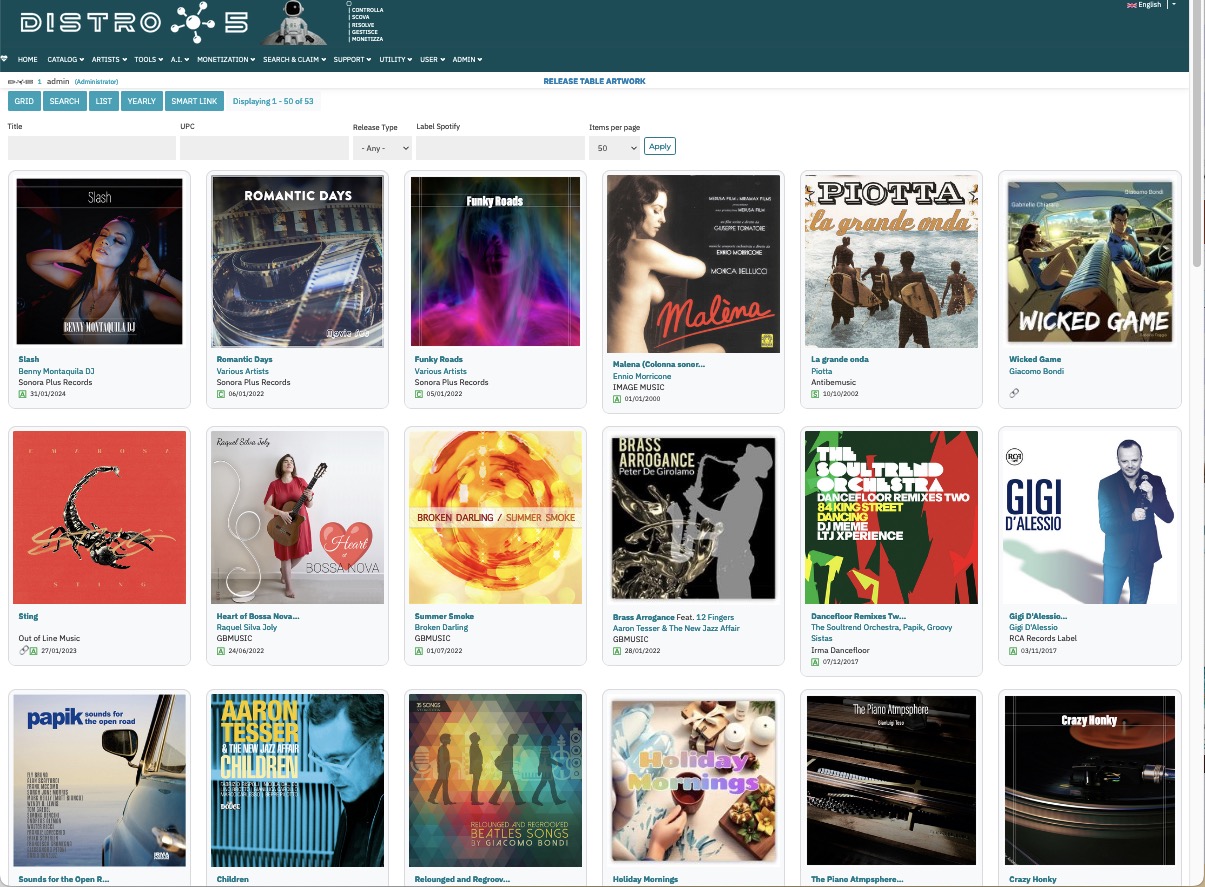Open the Romantic Days album cover
The height and width of the screenshot is (887, 1205).
click(x=298, y=262)
